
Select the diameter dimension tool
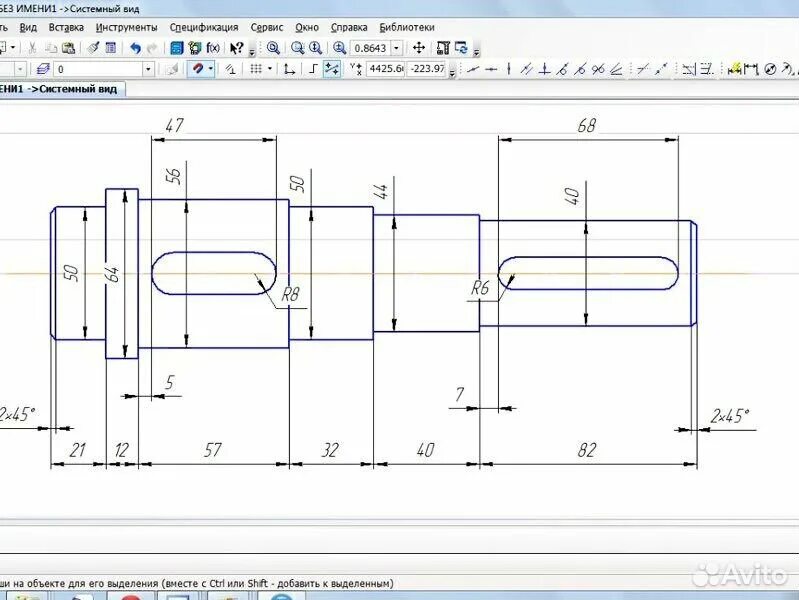coord(770,69)
